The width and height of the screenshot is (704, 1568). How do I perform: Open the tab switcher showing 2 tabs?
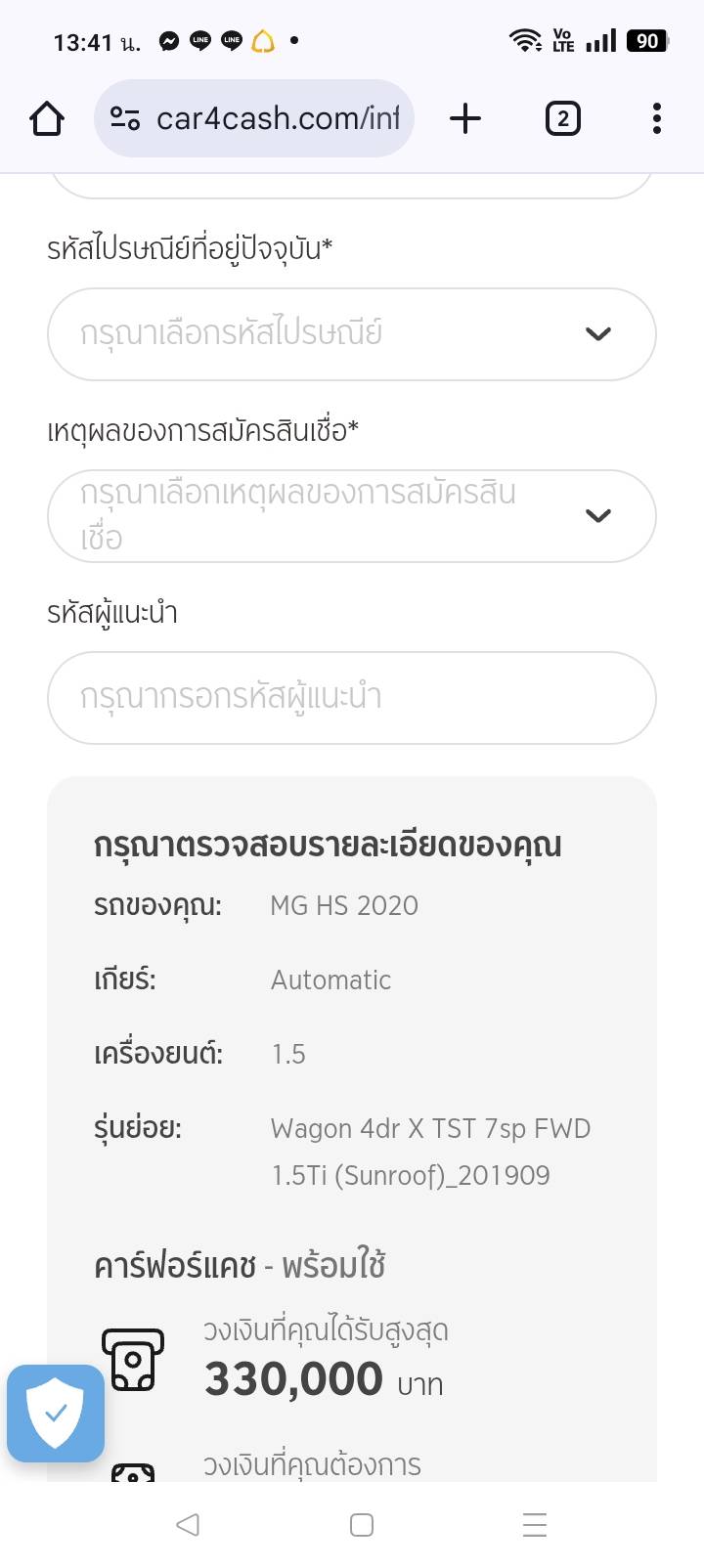pos(562,119)
